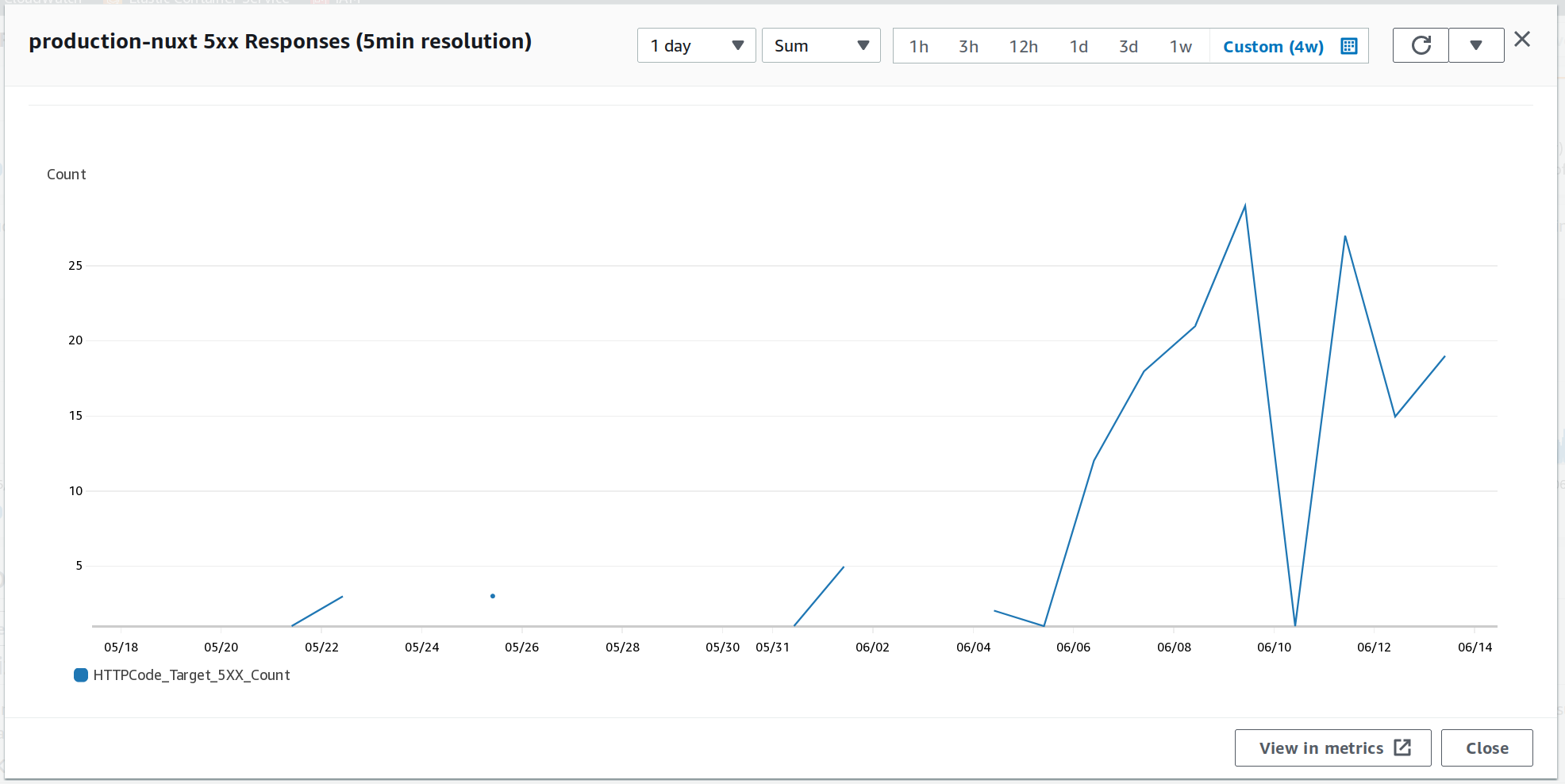Open the refresh options arrow beside refresh
The image size is (1565, 784).
[1476, 45]
